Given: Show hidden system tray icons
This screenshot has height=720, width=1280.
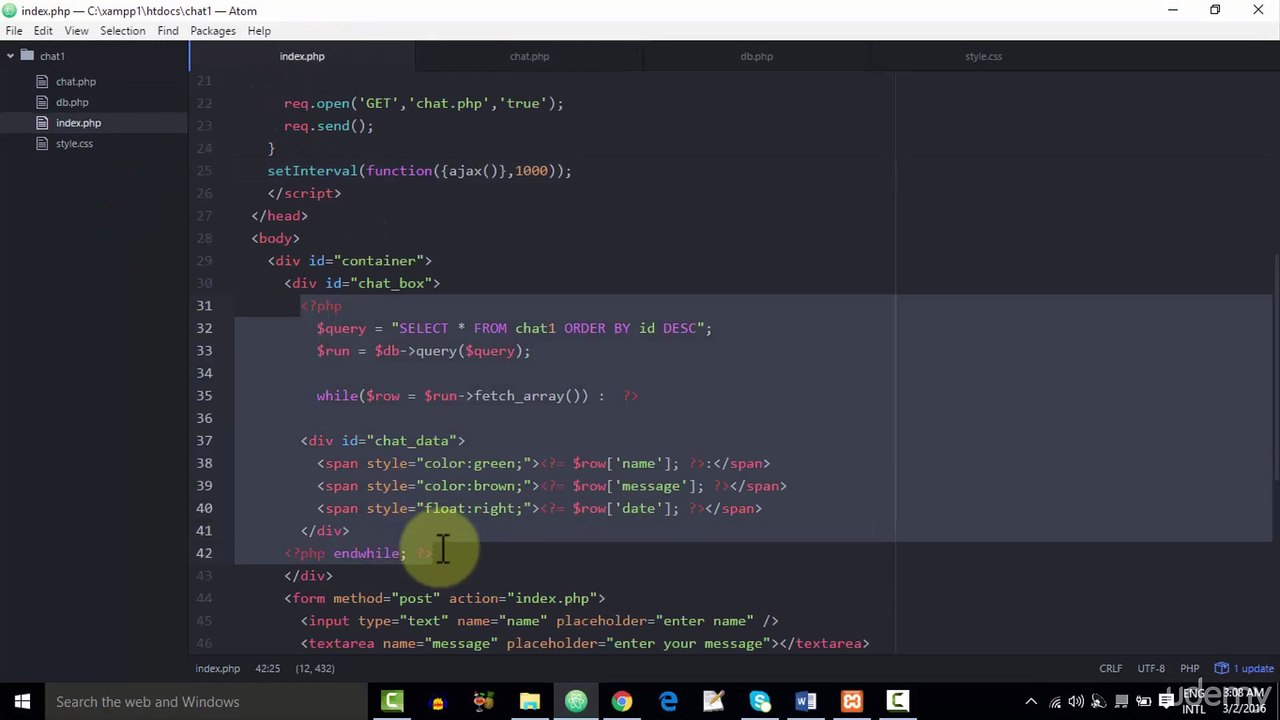Looking at the screenshot, I should click(1031, 701).
